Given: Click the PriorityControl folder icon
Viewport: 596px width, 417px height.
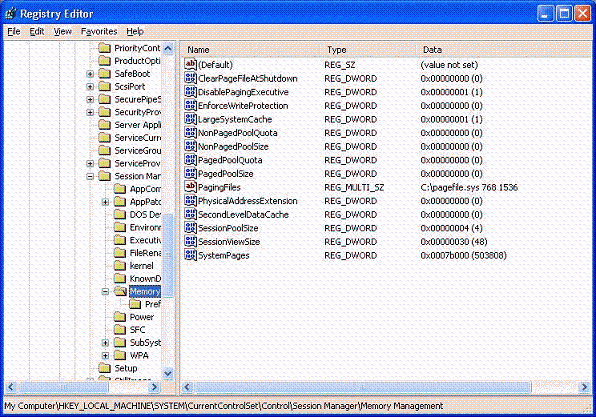Looking at the screenshot, I should [x=105, y=48].
